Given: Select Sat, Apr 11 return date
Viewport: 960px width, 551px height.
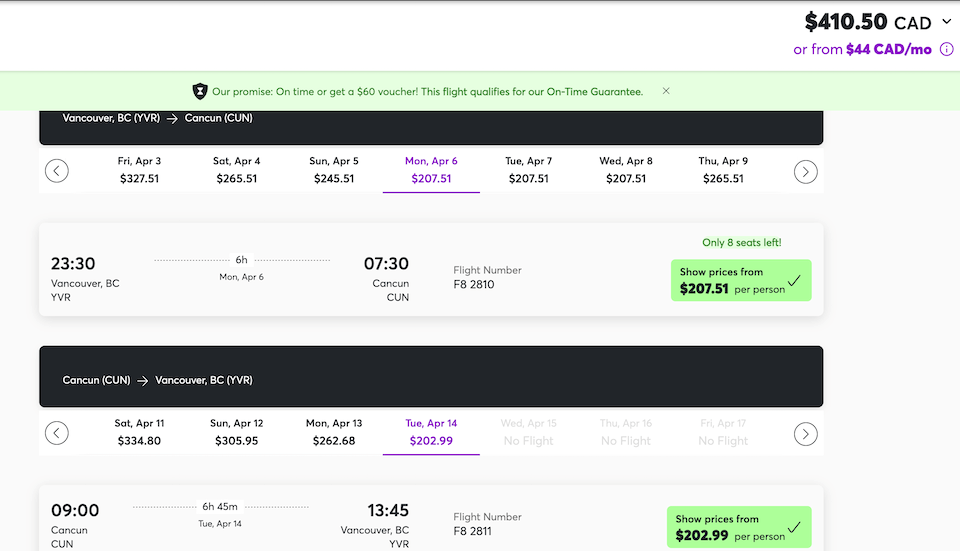Looking at the screenshot, I should pos(139,432).
